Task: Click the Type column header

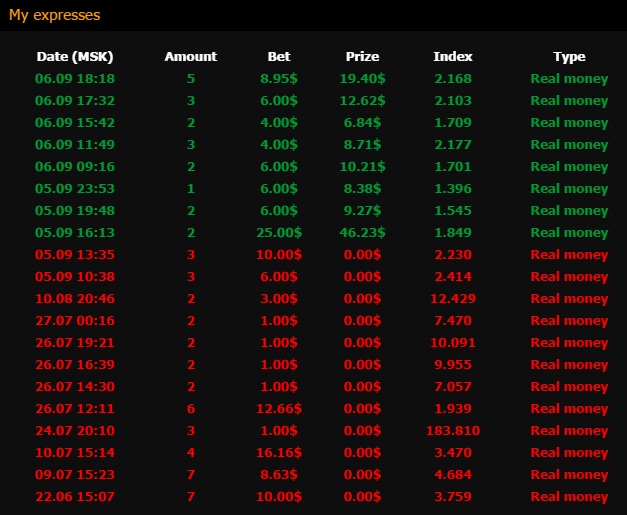Action: click(569, 57)
